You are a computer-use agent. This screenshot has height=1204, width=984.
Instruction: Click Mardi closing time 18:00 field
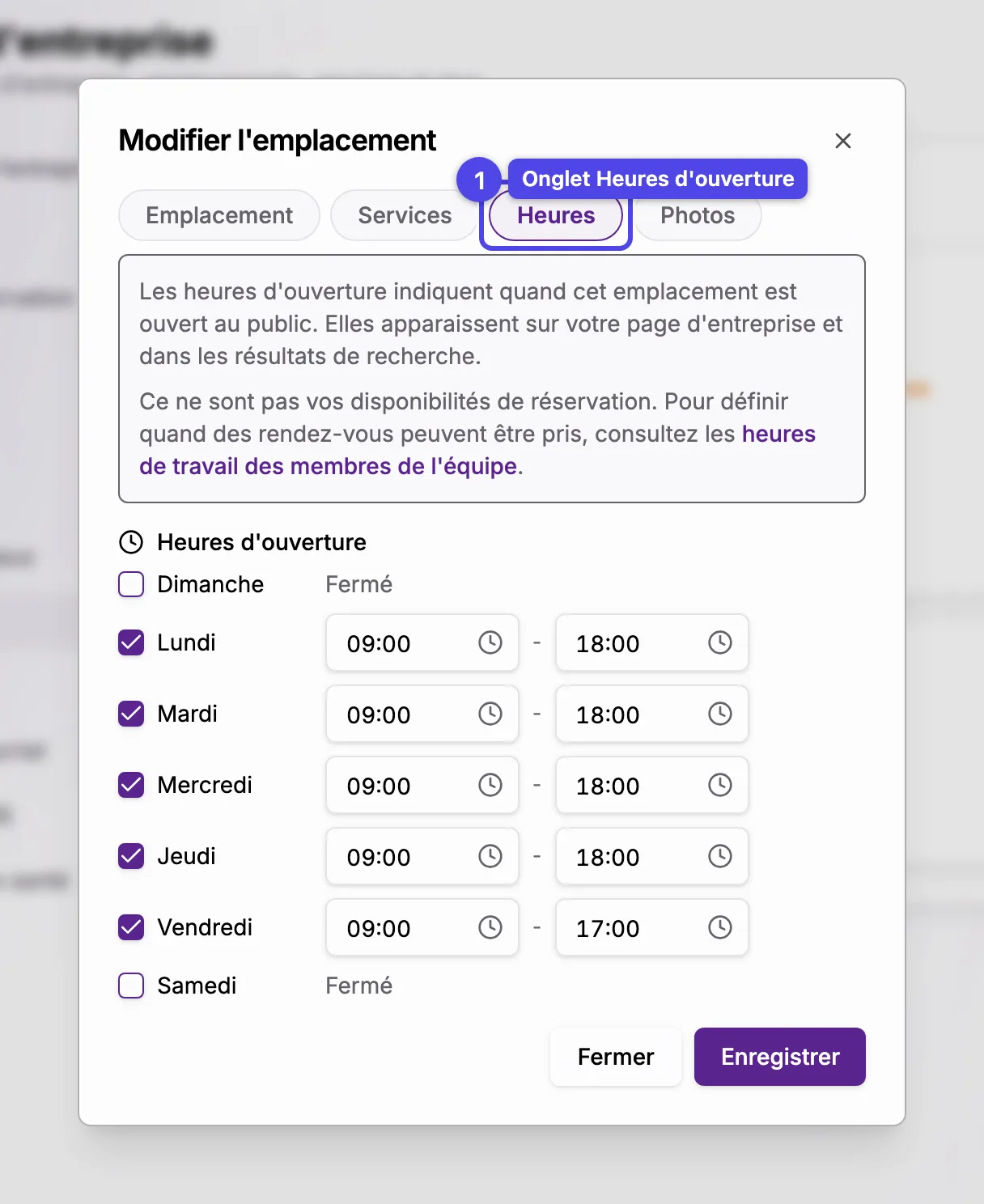pyautogui.click(x=652, y=714)
